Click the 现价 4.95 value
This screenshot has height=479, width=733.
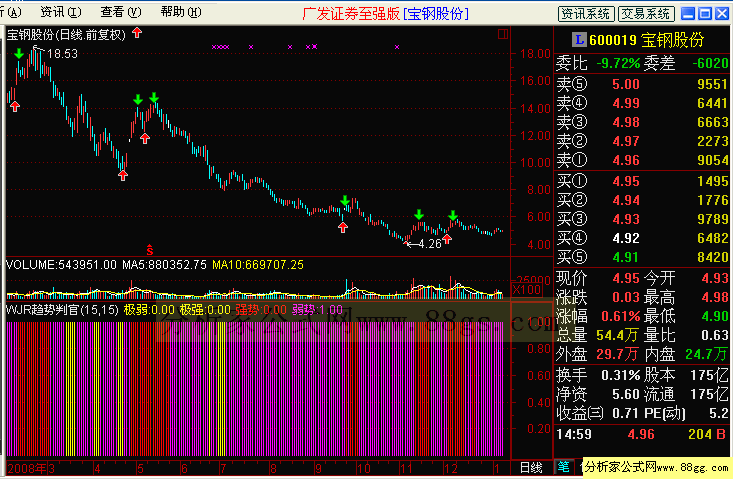click(626, 279)
